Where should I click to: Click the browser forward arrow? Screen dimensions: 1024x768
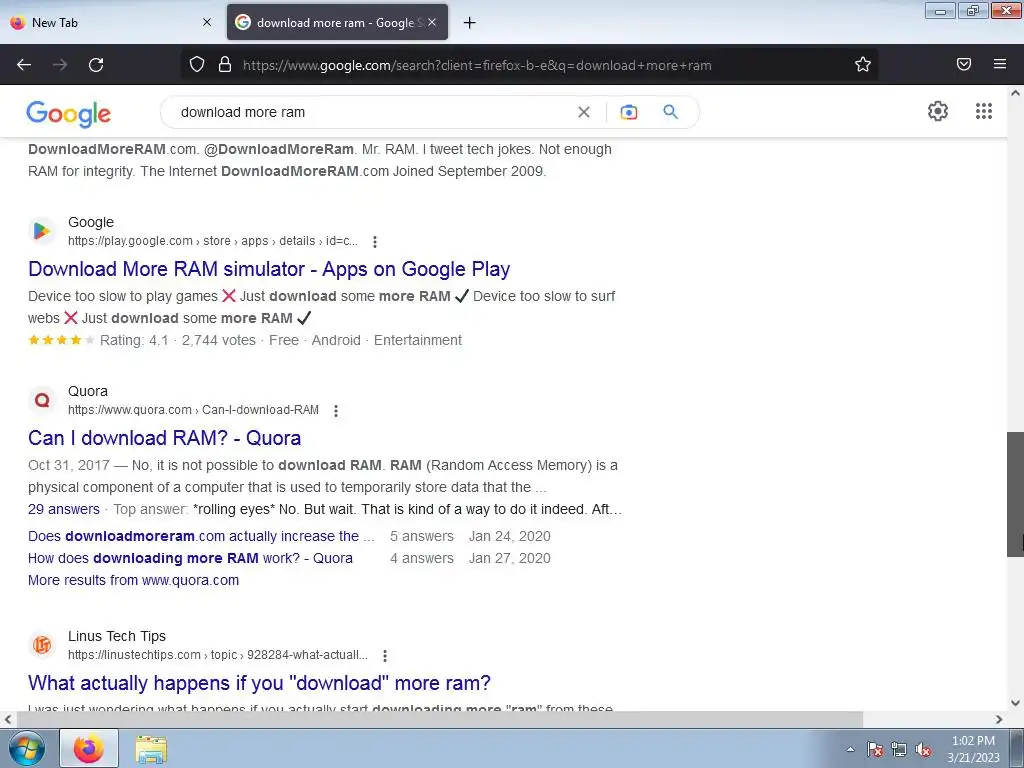click(x=60, y=65)
